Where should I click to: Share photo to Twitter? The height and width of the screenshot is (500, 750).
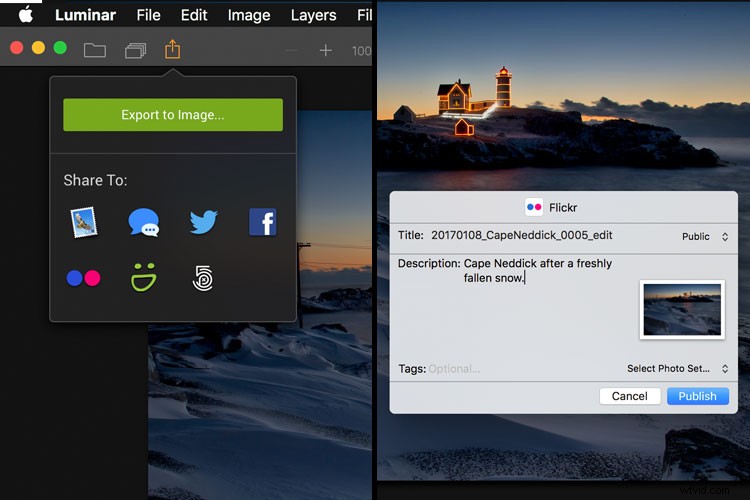(203, 222)
